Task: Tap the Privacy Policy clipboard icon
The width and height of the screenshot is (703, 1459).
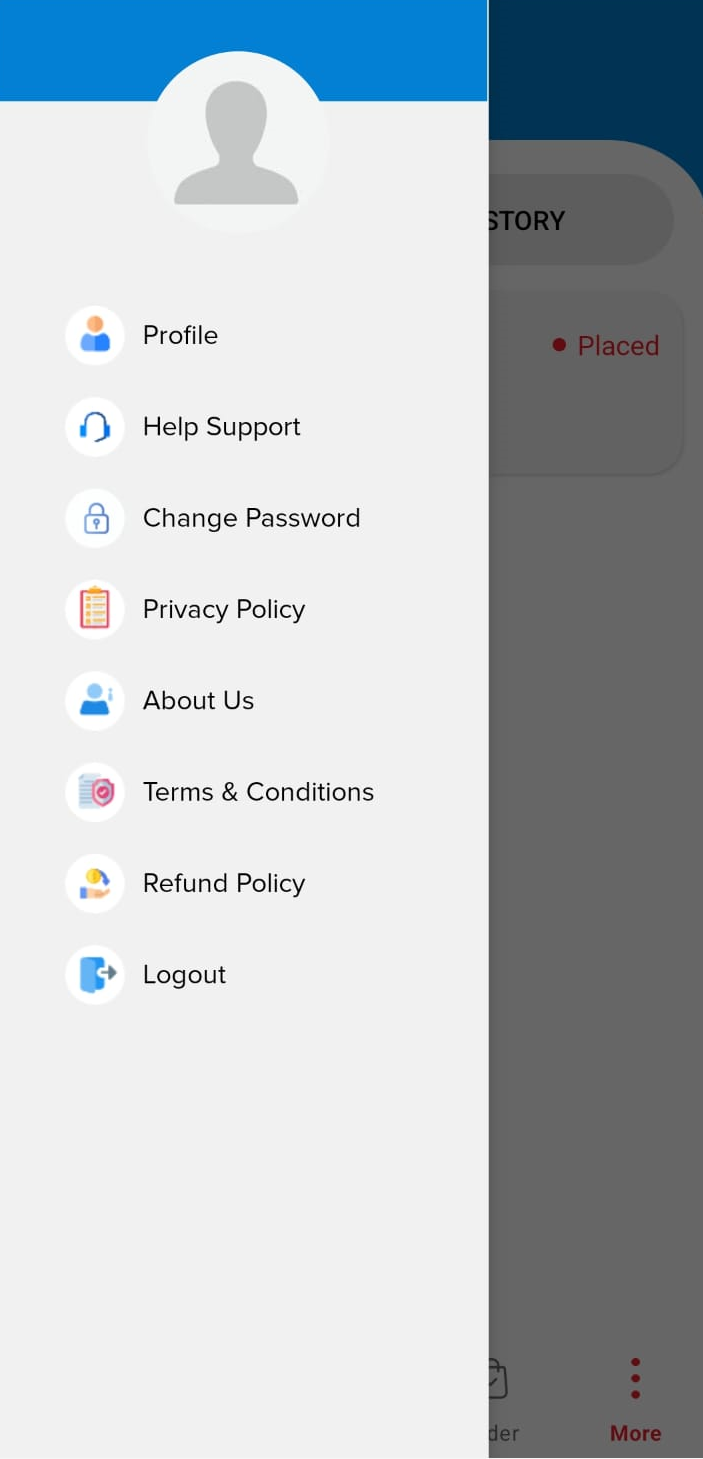Action: (x=95, y=609)
